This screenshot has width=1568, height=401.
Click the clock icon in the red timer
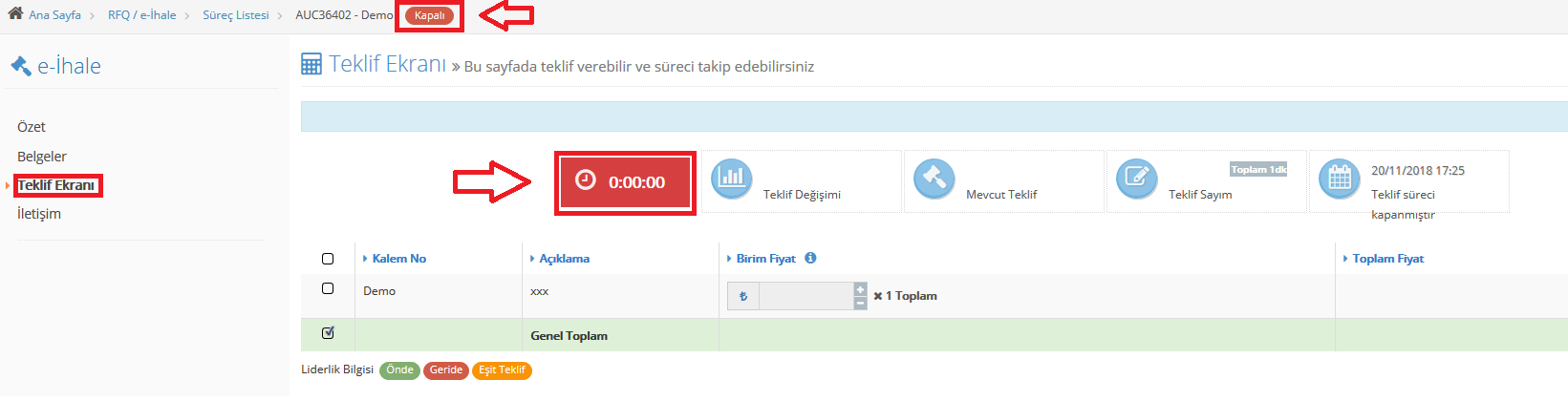[x=586, y=180]
